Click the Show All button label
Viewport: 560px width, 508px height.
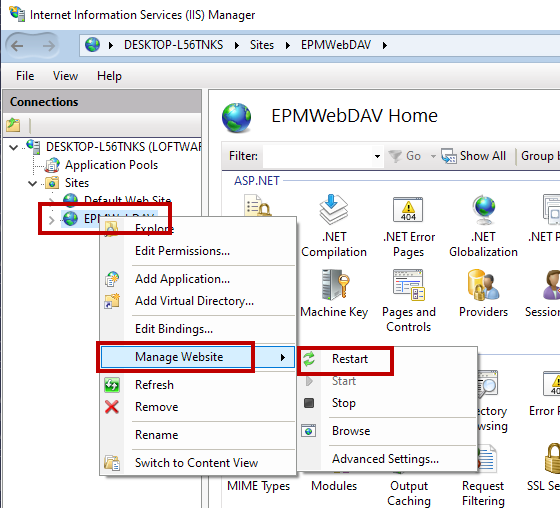click(x=482, y=156)
